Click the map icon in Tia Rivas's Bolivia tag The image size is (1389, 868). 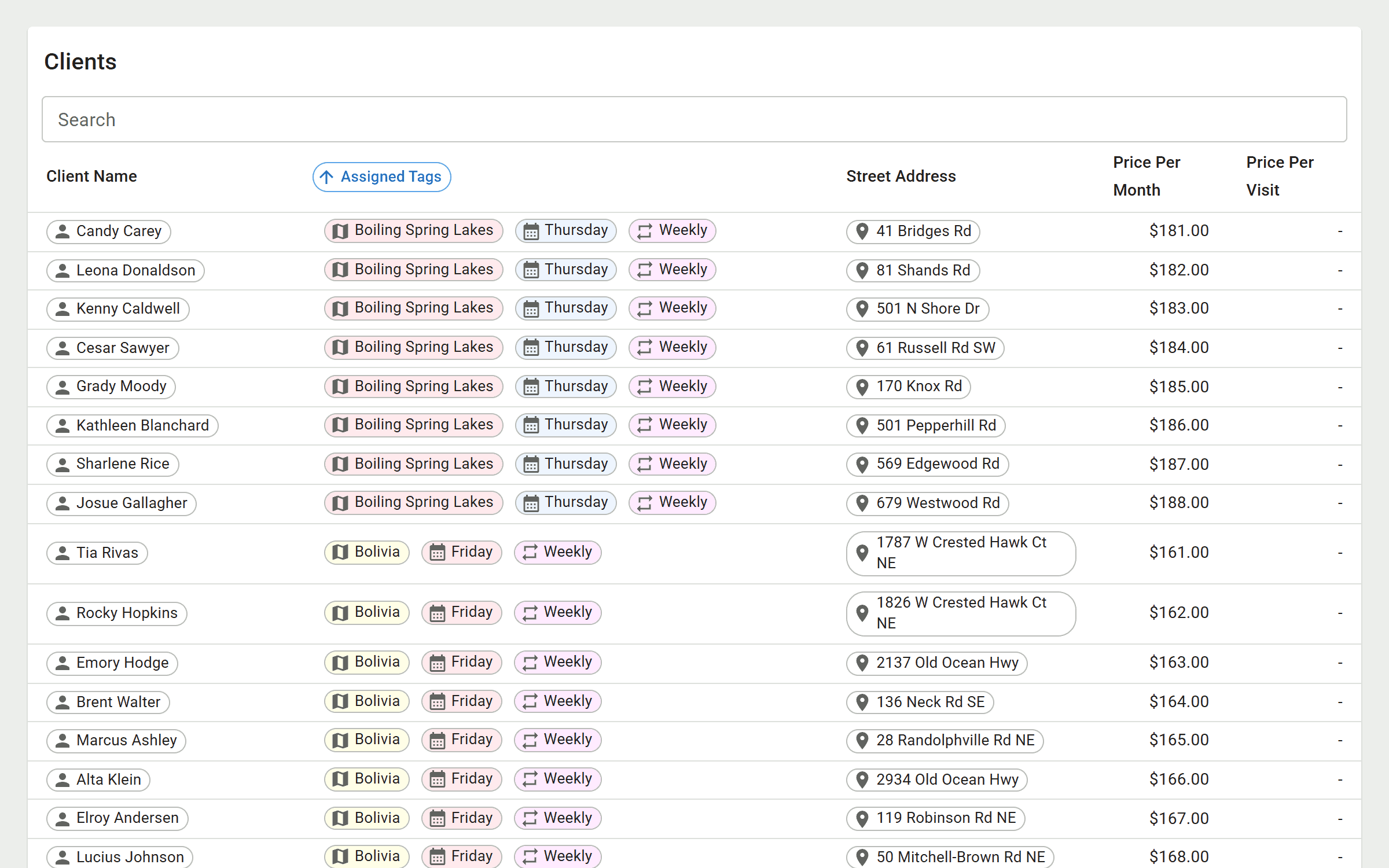point(340,552)
